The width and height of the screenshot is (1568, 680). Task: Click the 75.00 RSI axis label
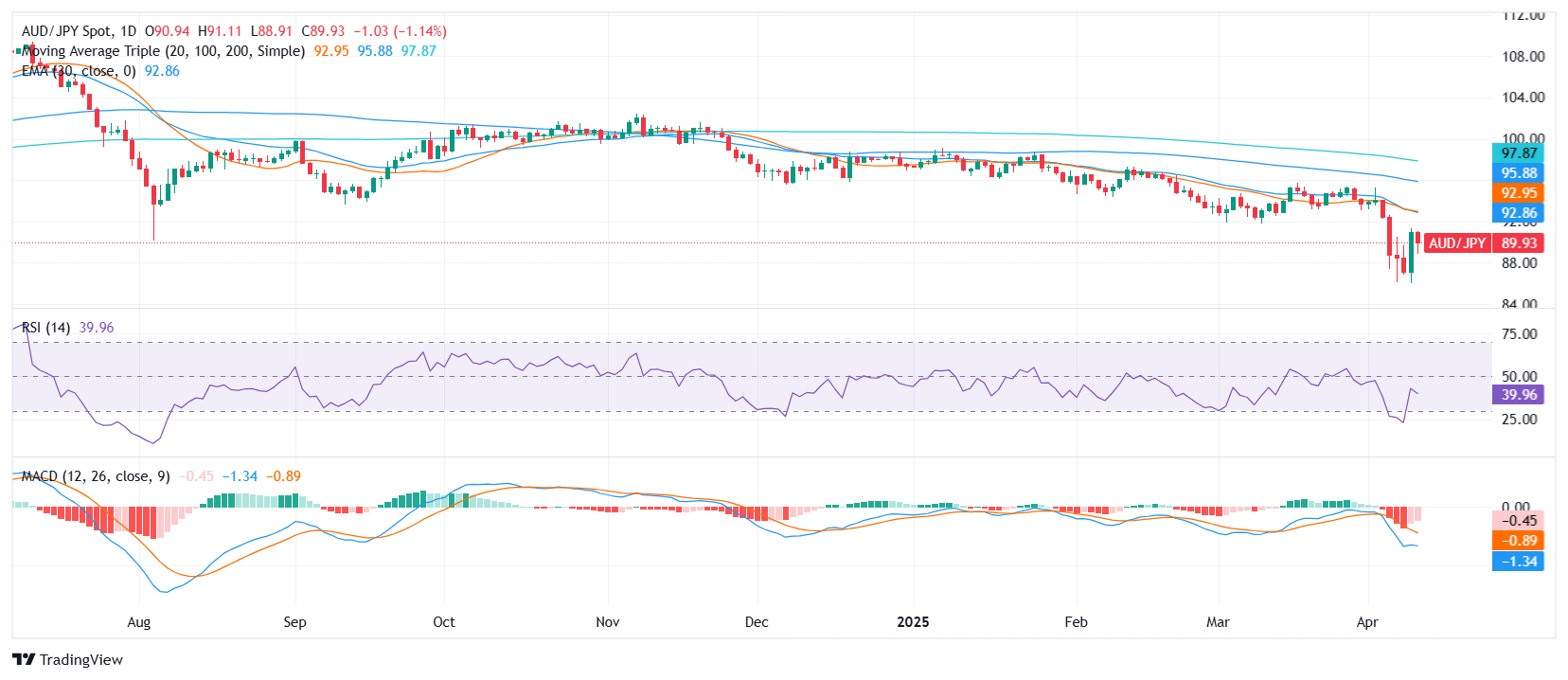(x=1519, y=334)
